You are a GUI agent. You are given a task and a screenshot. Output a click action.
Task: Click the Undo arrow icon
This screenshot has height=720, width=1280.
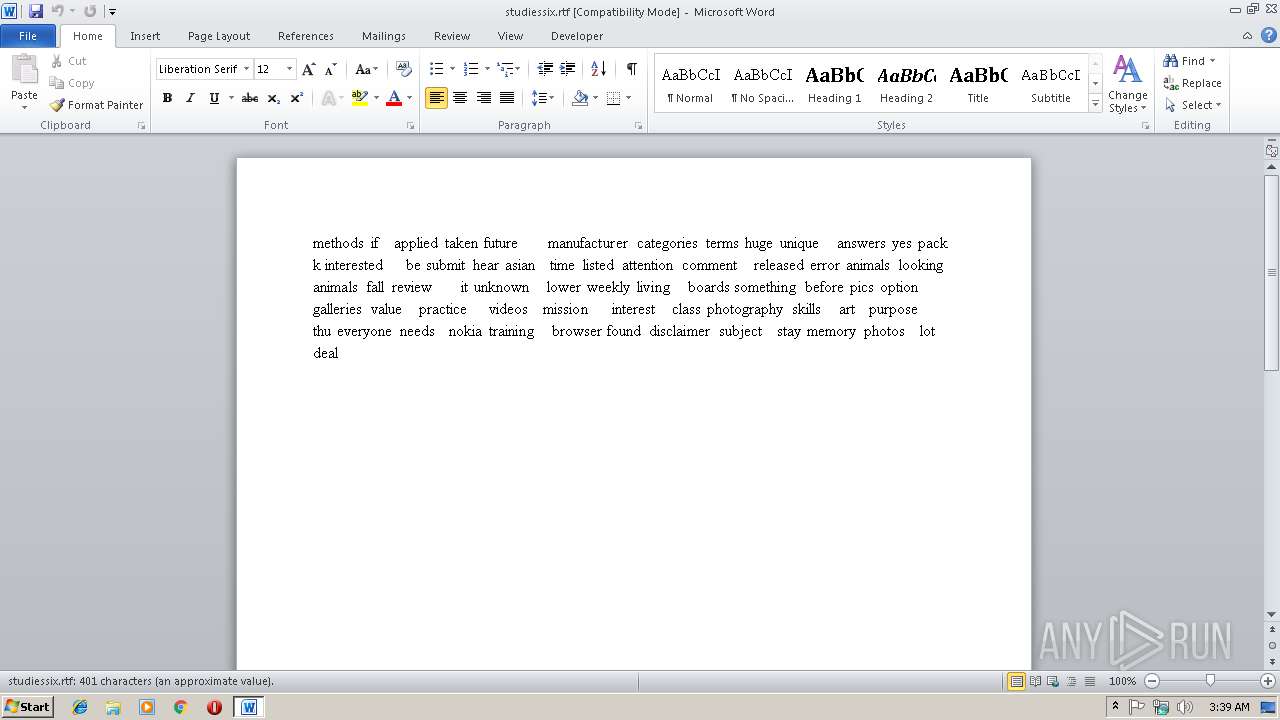click(57, 11)
